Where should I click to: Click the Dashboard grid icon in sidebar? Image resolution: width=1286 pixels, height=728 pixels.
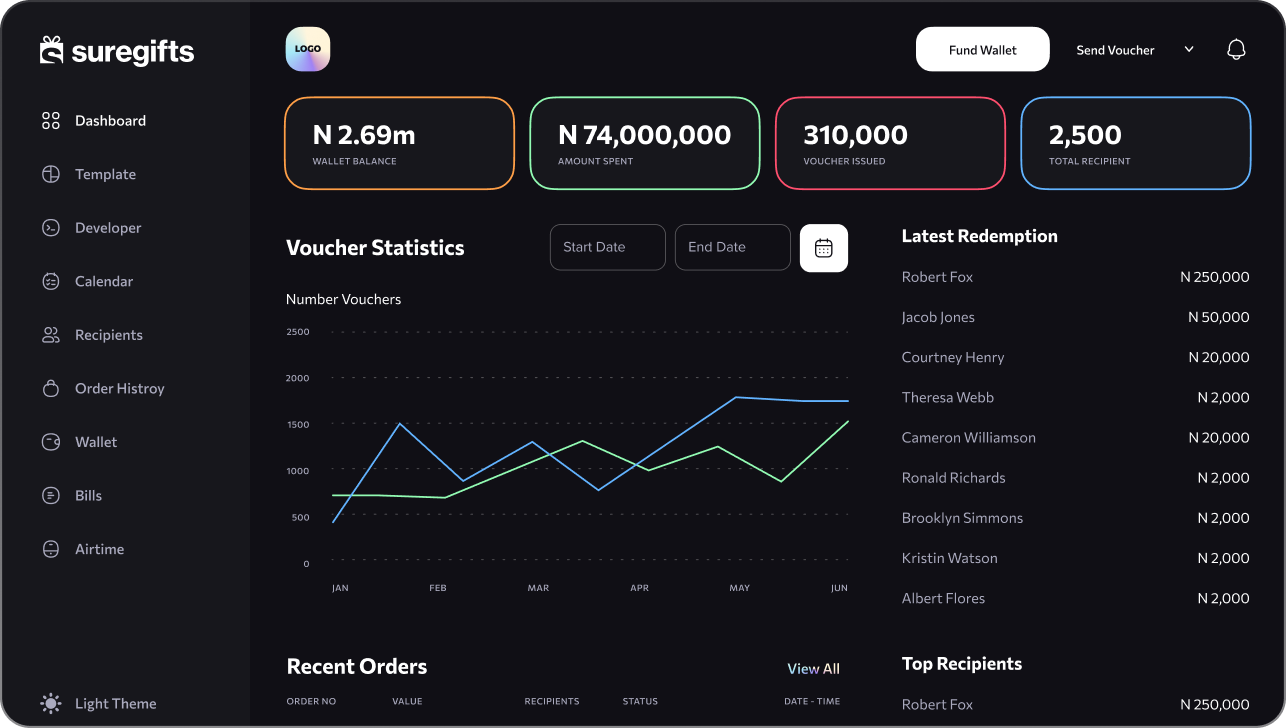[51, 121]
